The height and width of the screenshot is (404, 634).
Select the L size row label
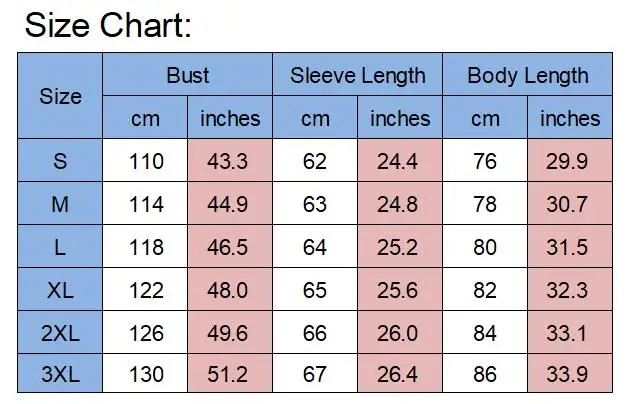[60, 246]
